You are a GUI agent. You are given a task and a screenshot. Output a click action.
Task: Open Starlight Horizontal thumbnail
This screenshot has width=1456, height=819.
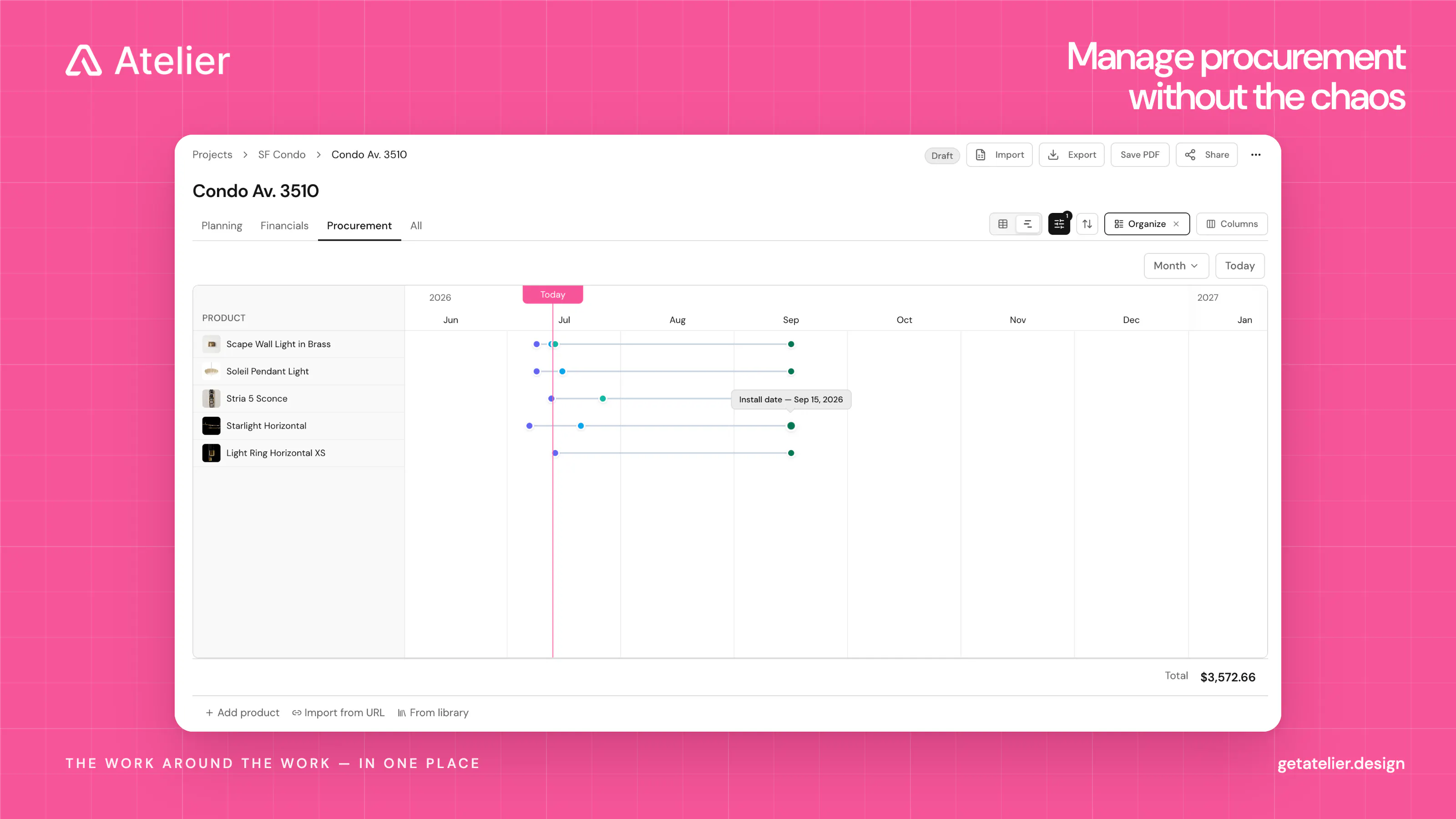212,425
